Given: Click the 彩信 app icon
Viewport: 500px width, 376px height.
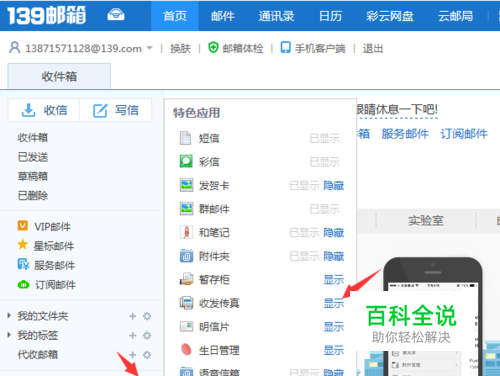Looking at the screenshot, I should [x=186, y=161].
